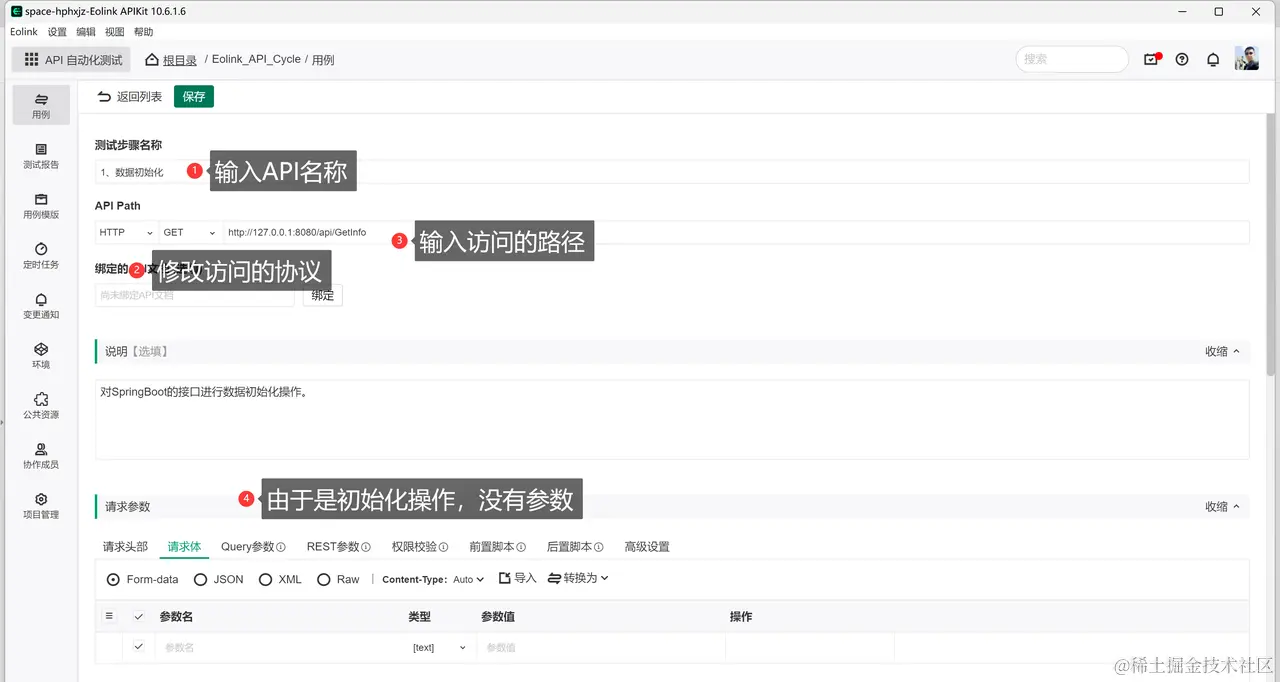Go to 定时任务 in sidebar

(41, 255)
